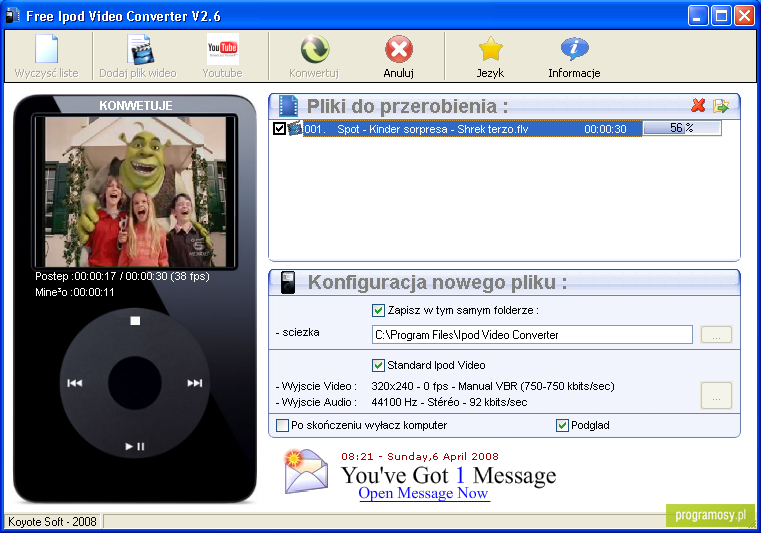Uncheck the Shrek terzo.flv file checkbox
Screen dimensions: 761x533
coord(279,129)
